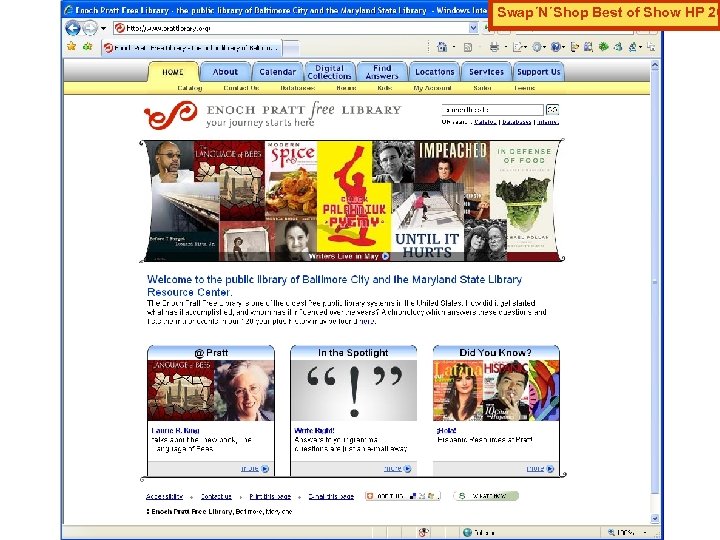Click the page scrollbar down arrow
Viewport: 720px width, 540px height.
pyautogui.click(x=655, y=519)
